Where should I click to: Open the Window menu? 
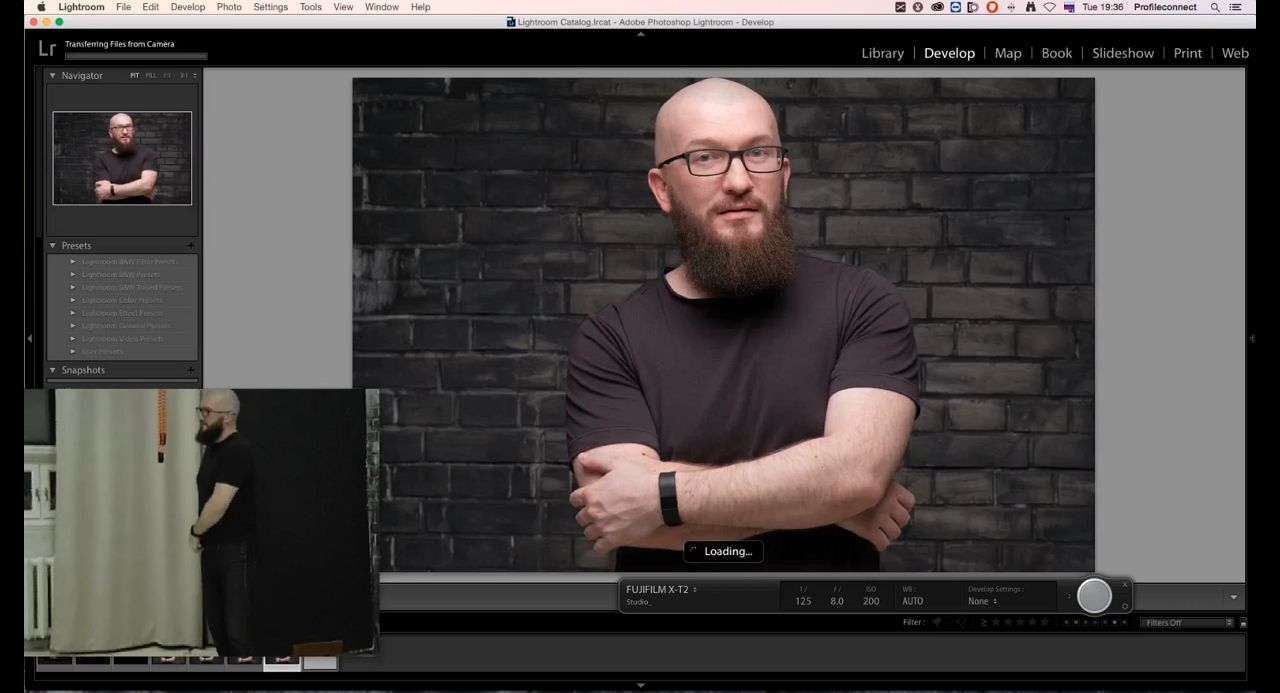[382, 7]
